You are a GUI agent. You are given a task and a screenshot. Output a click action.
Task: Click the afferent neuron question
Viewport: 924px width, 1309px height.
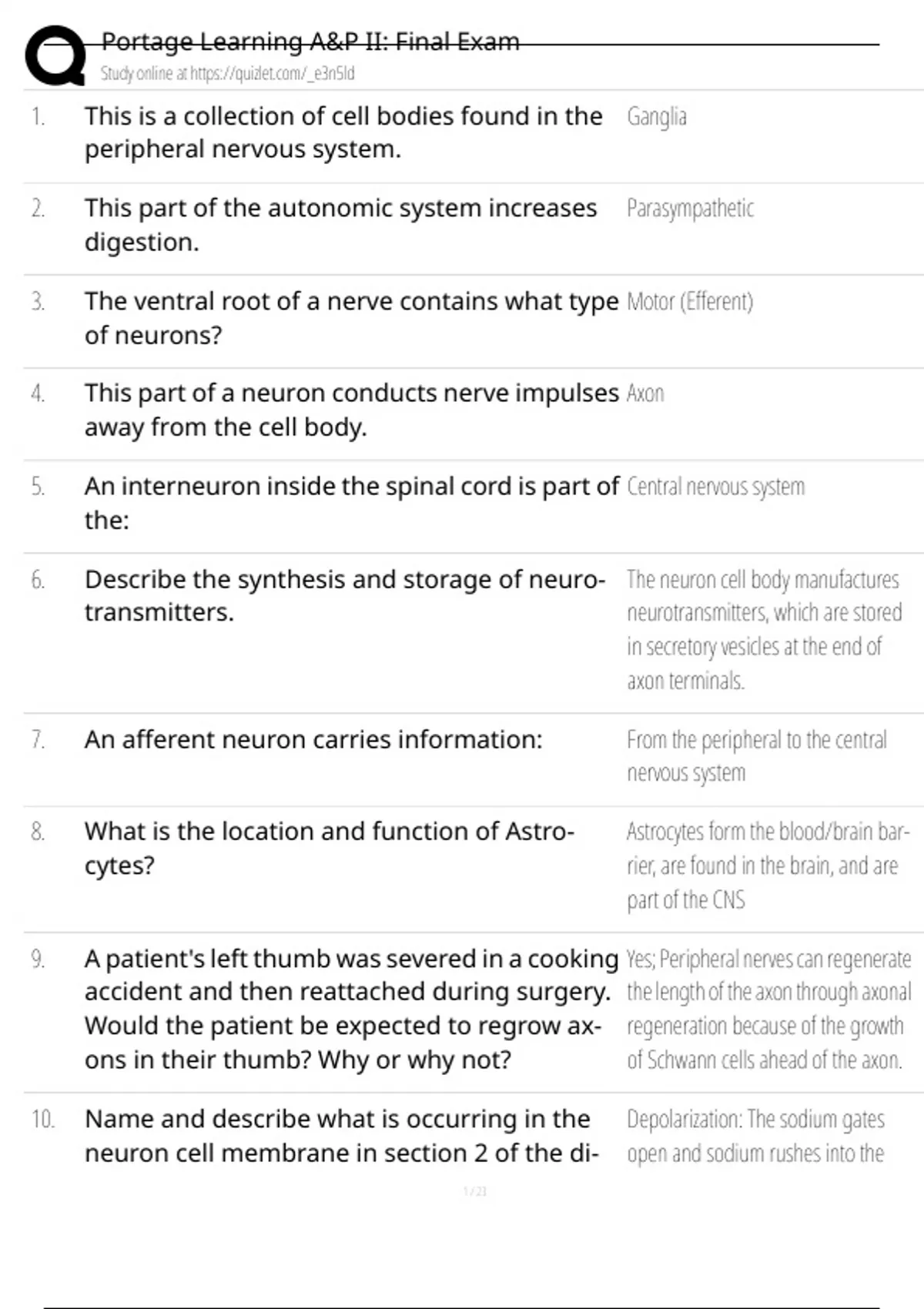point(313,740)
